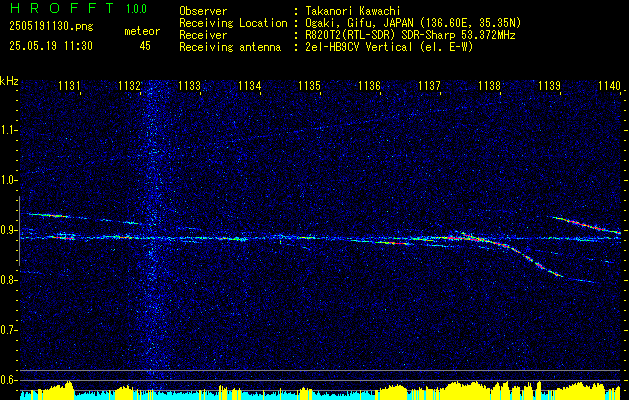Click the Observer label
The image size is (629, 400).
(x=203, y=11)
